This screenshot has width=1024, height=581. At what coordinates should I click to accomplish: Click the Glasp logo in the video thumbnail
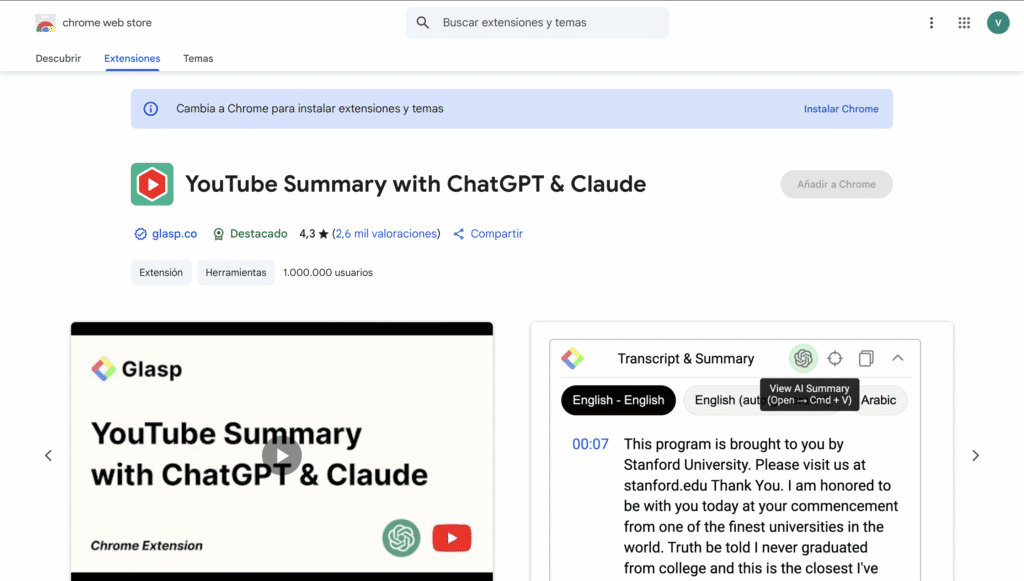[x=103, y=369]
